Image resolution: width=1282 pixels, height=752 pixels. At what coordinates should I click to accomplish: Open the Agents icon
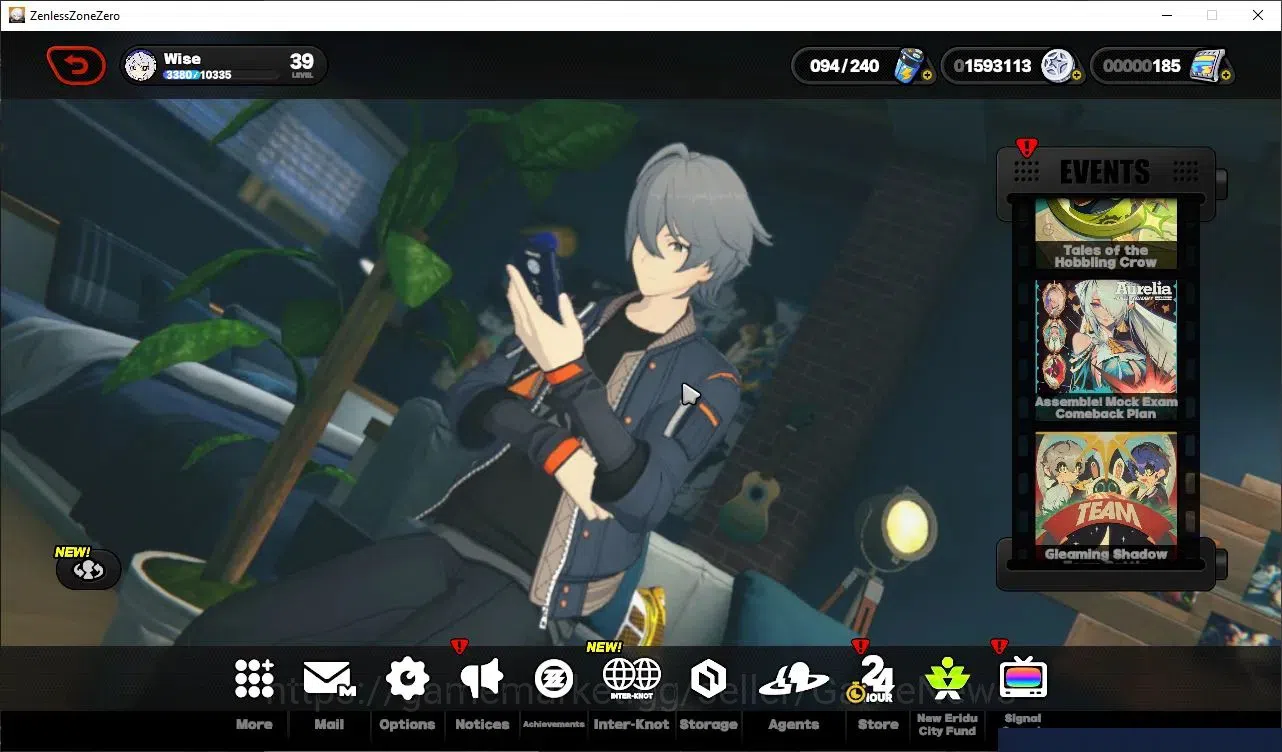(x=794, y=680)
